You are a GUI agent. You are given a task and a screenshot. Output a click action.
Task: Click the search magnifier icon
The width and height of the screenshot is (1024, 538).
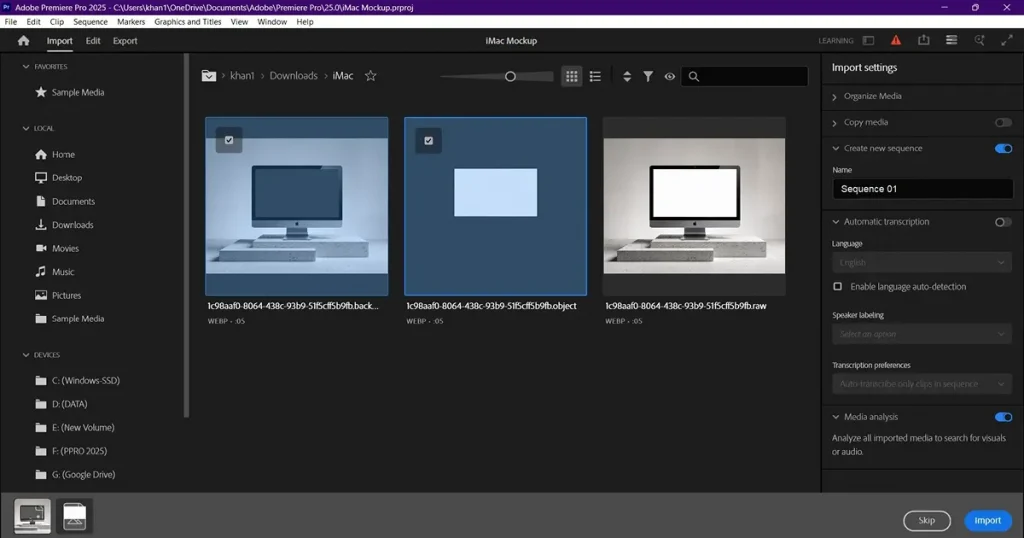click(x=694, y=76)
